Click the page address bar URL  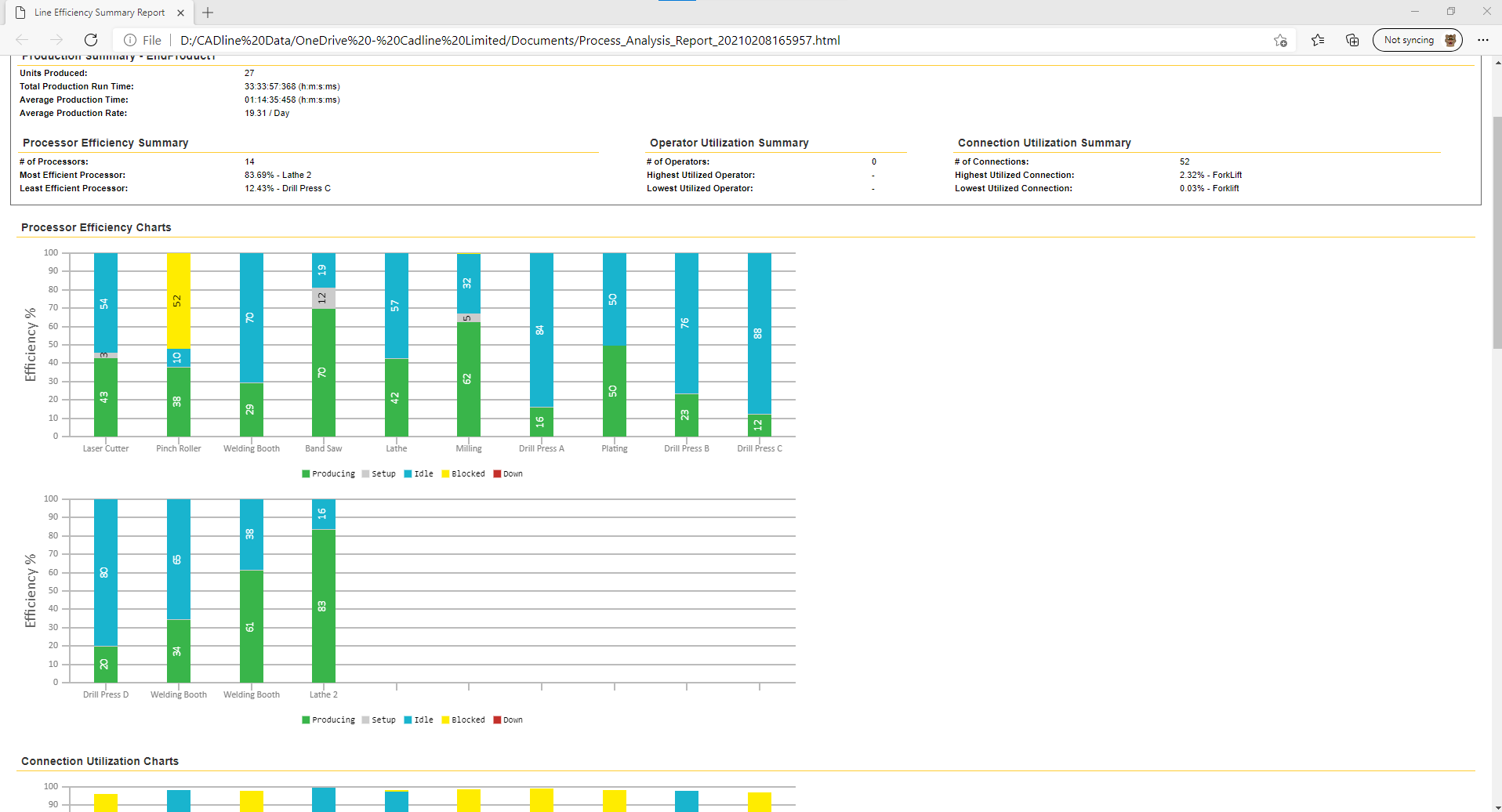click(510, 40)
